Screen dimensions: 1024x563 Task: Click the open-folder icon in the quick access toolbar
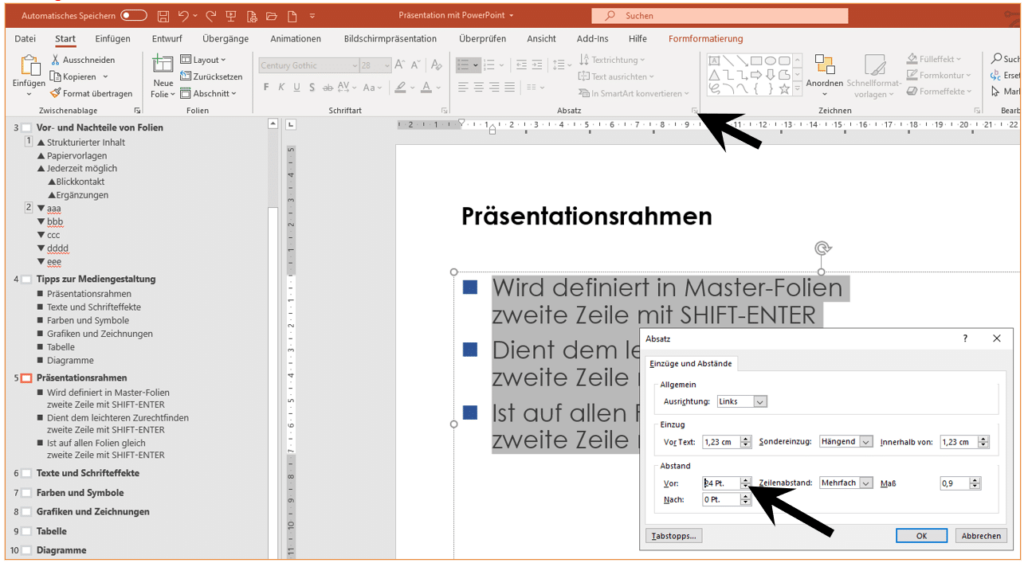[x=272, y=16]
